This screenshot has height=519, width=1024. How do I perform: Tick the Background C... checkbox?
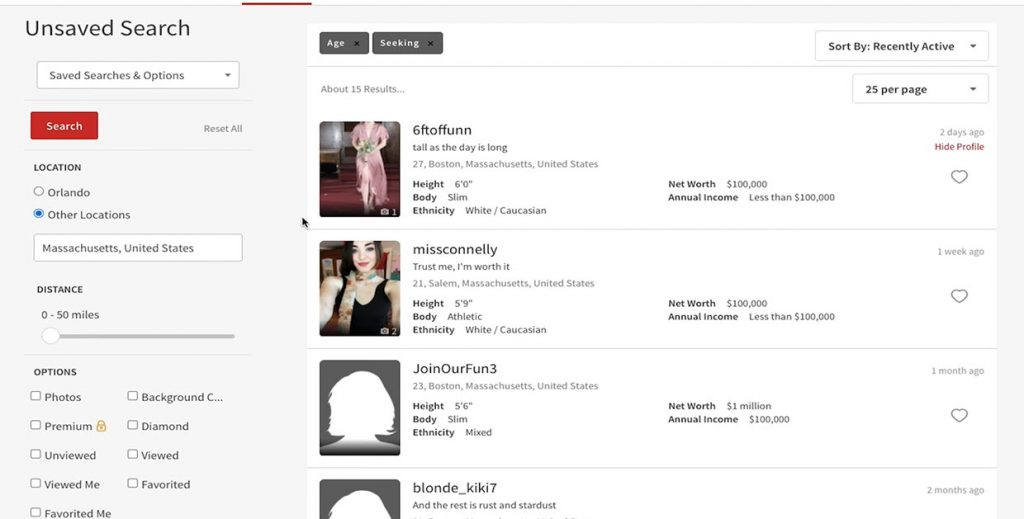[x=133, y=396]
